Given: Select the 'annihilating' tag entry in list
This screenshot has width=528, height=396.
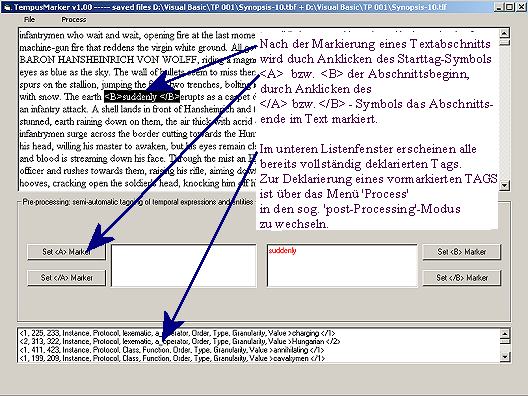Looking at the screenshot, I should point(172,350).
